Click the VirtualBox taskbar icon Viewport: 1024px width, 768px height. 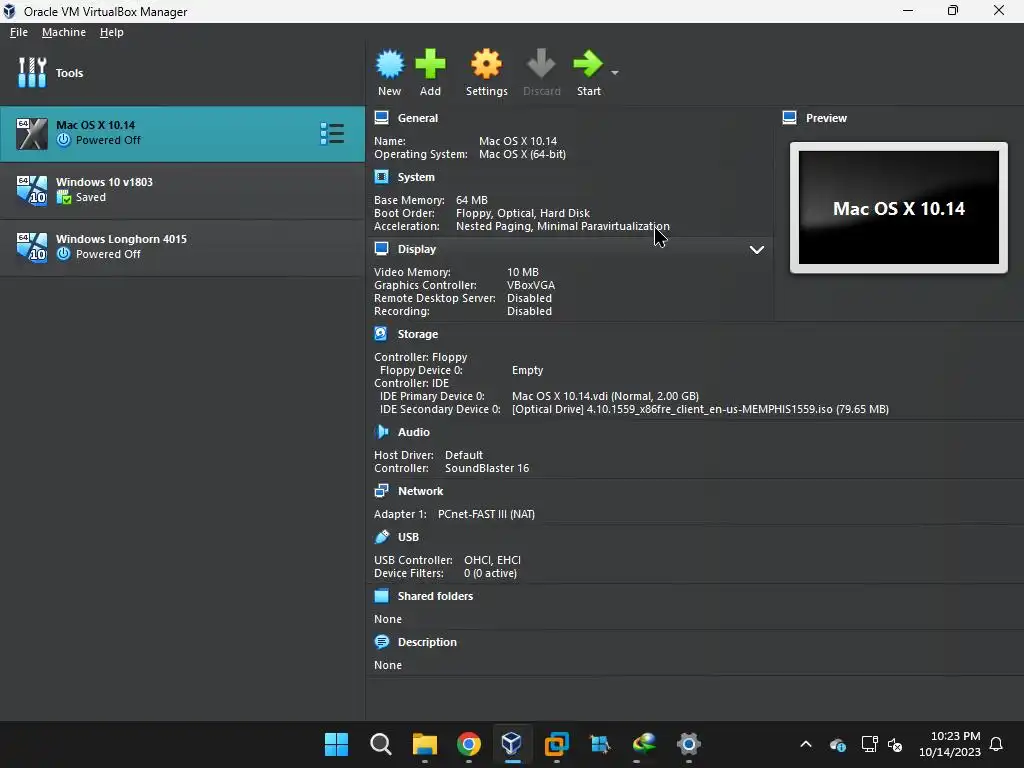(513, 744)
